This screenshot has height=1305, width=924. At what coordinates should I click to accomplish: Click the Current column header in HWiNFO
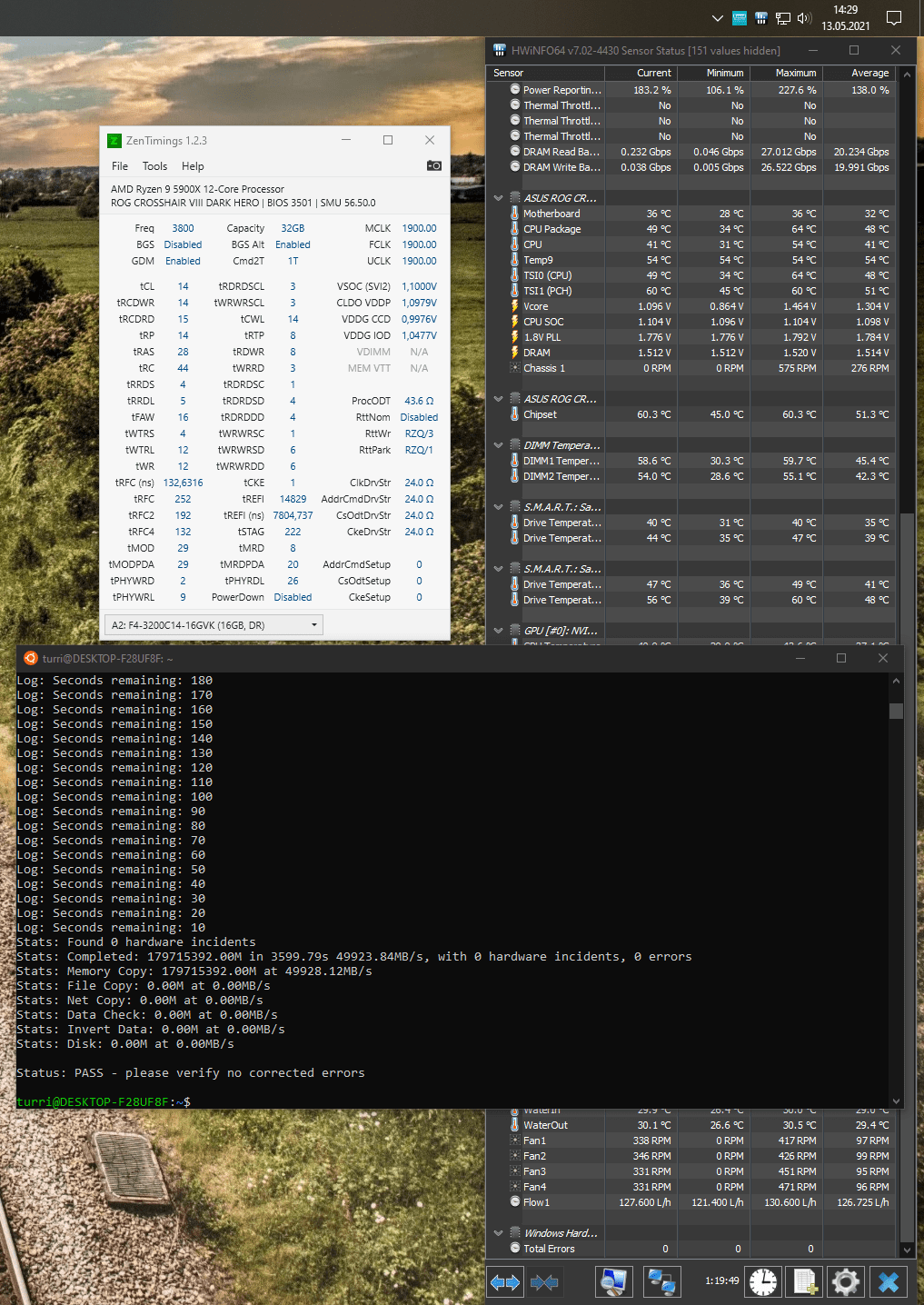[641, 73]
